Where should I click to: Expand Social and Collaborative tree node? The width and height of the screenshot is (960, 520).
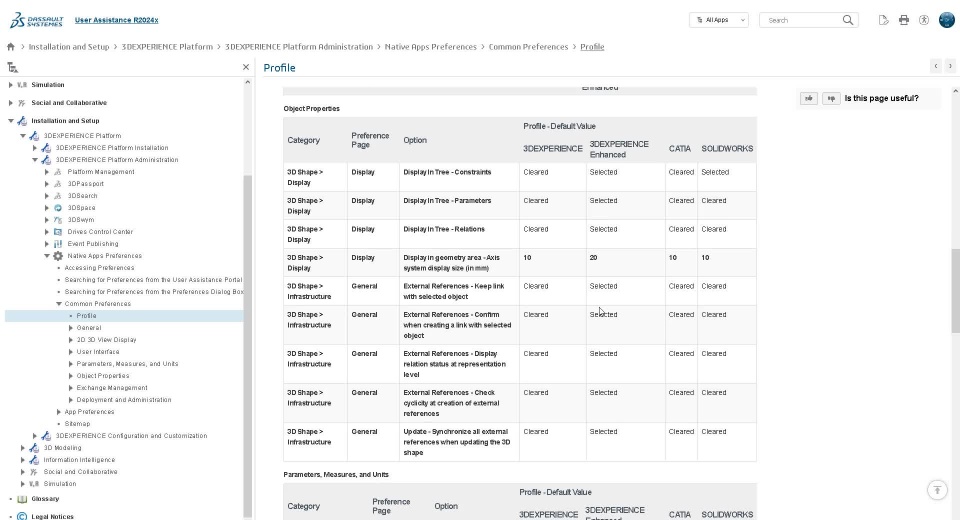click(x=10, y=103)
